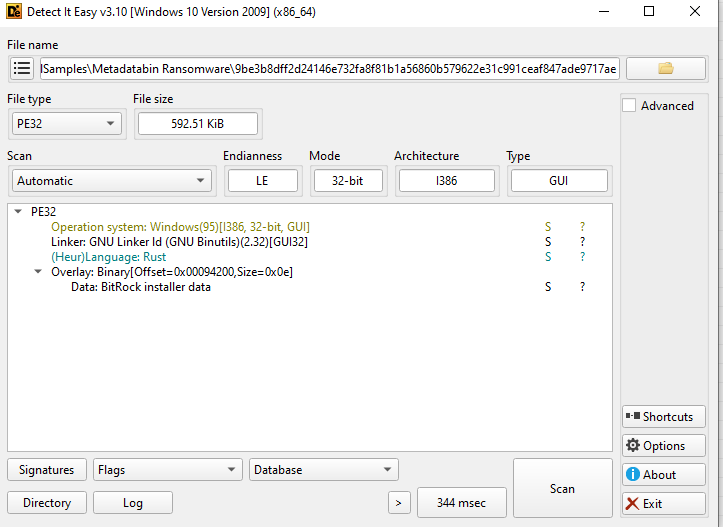Click the file list icon beside file name
The height and width of the screenshot is (527, 723).
(x=22, y=69)
